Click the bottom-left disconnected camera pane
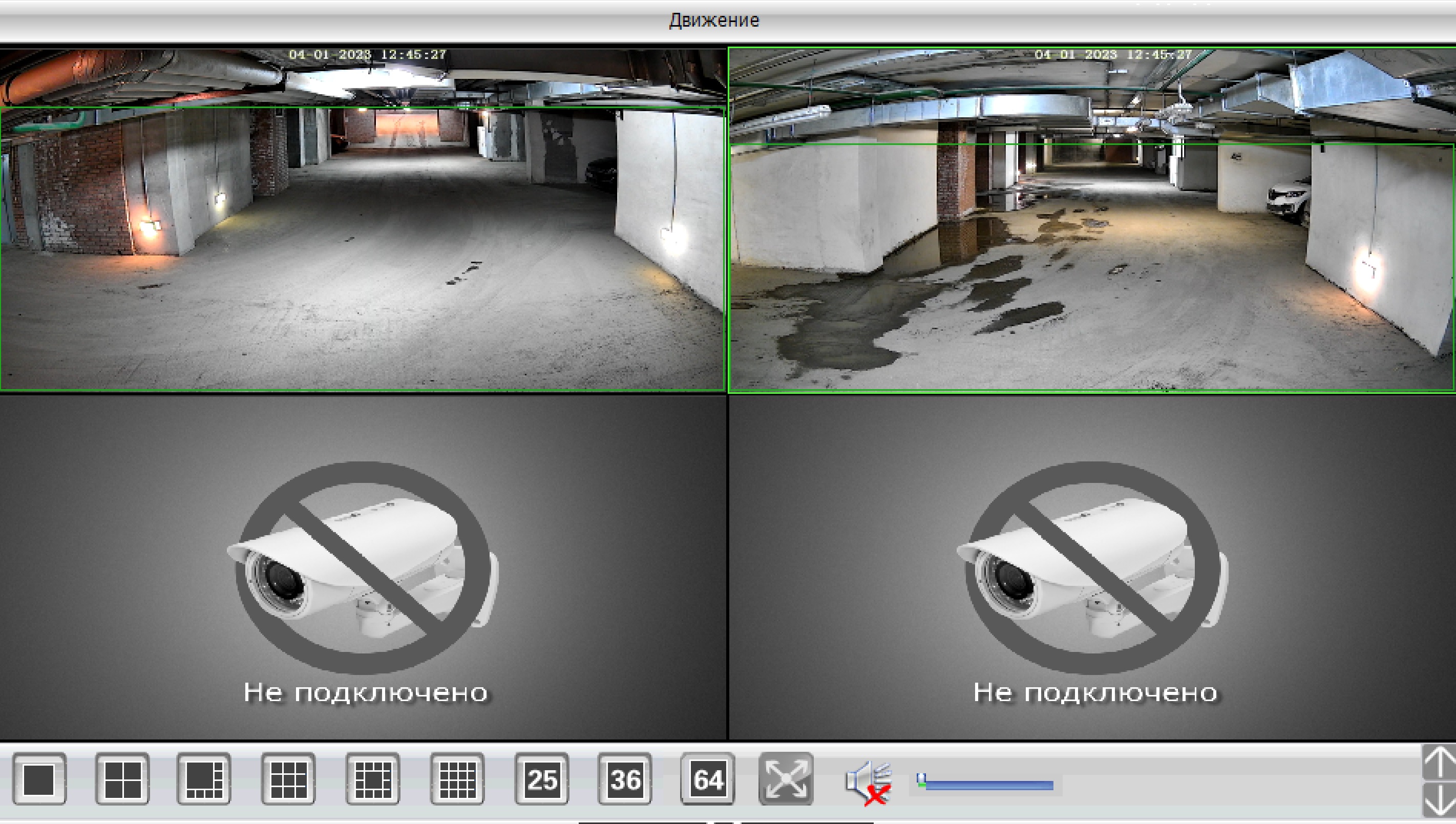 pos(362,566)
